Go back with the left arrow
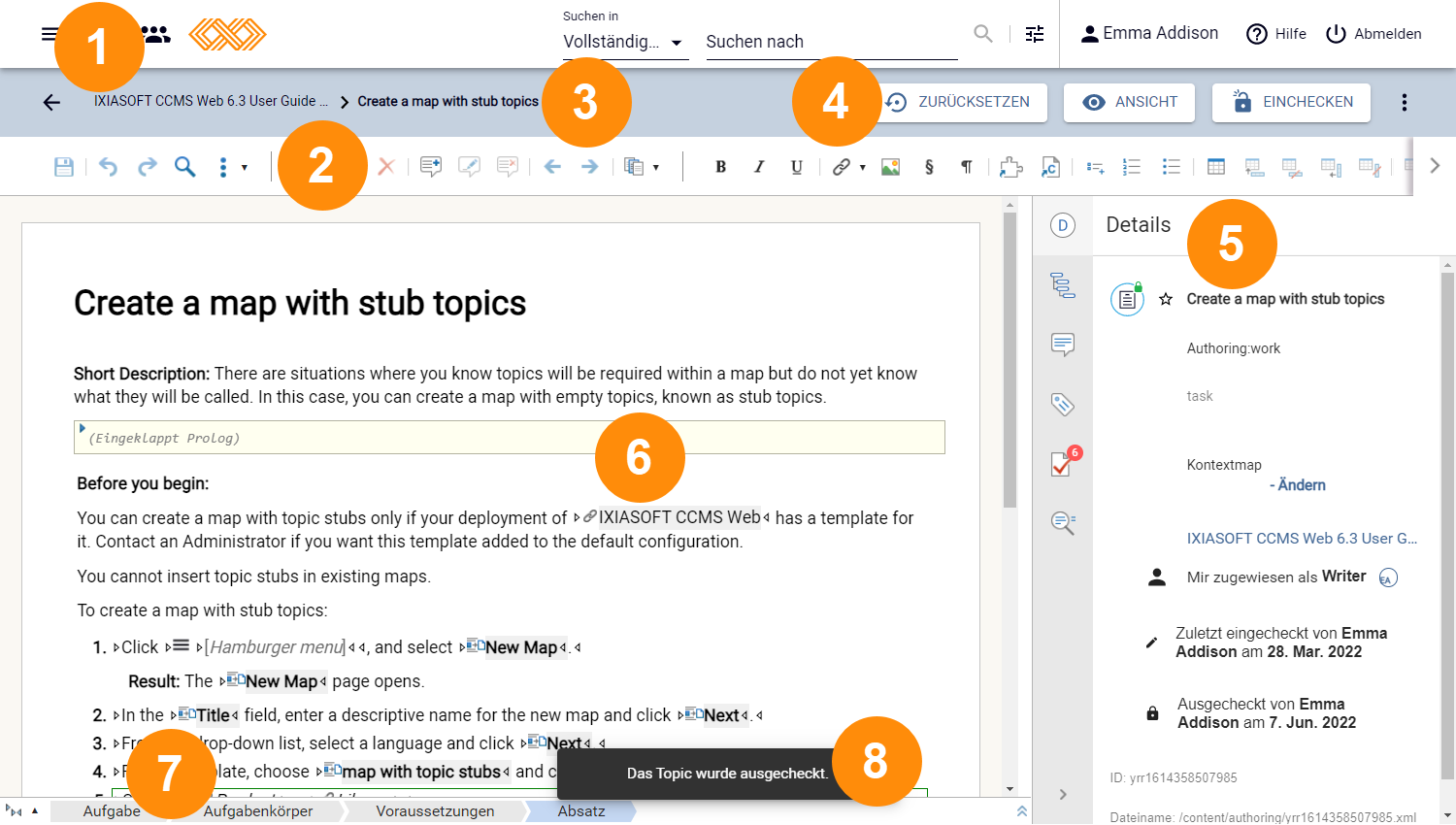The width and height of the screenshot is (1456, 825). [x=51, y=102]
